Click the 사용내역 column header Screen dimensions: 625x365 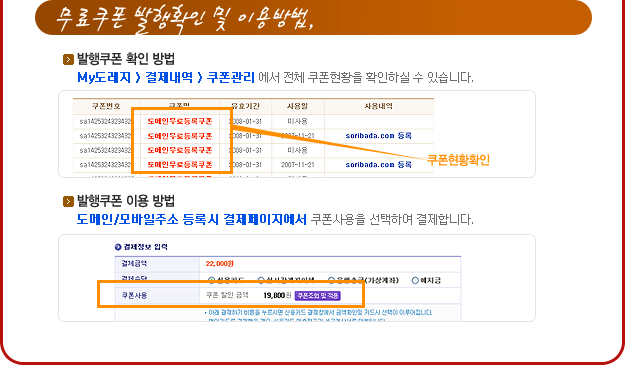(x=378, y=106)
